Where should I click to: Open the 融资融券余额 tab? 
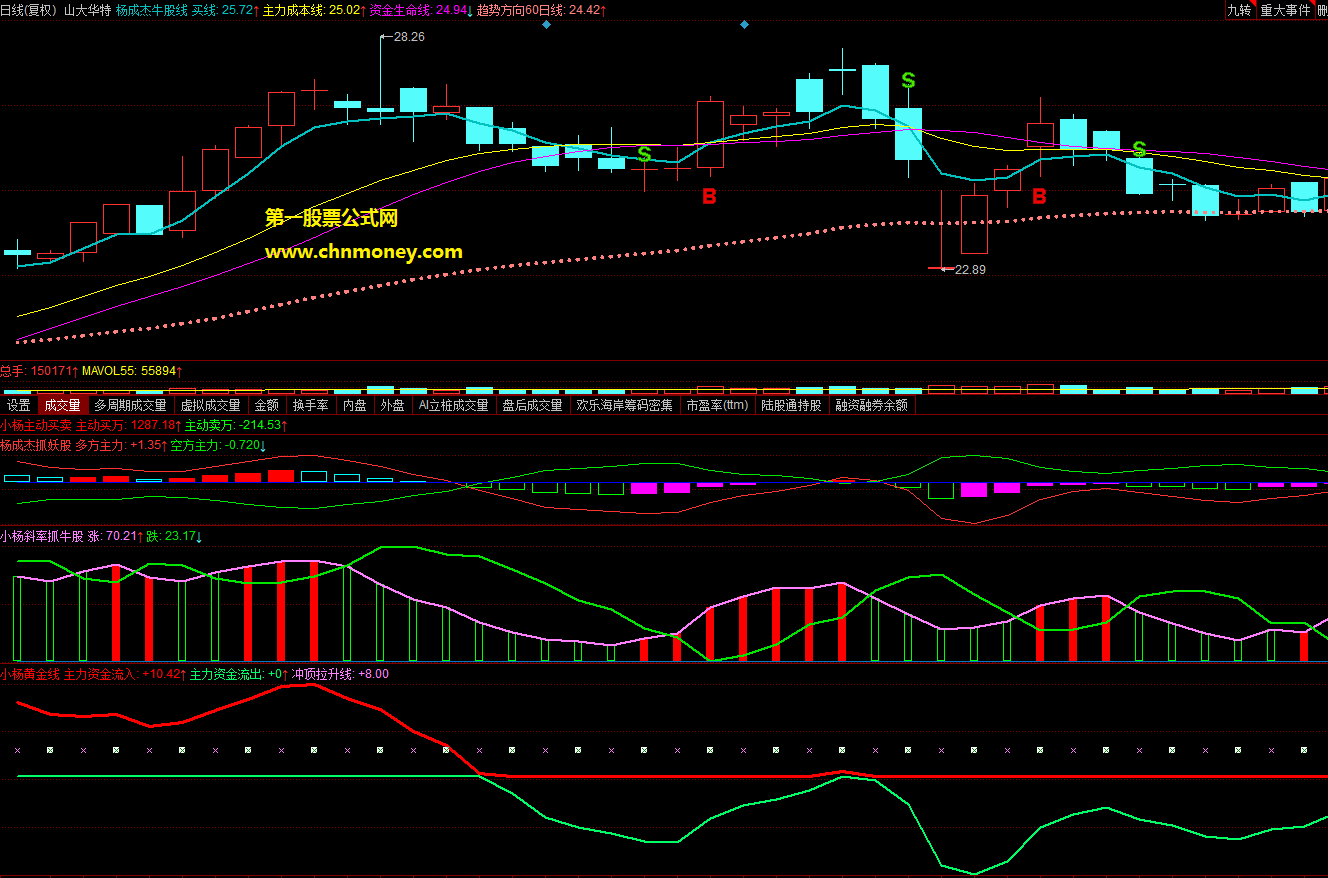pyautogui.click(x=871, y=405)
